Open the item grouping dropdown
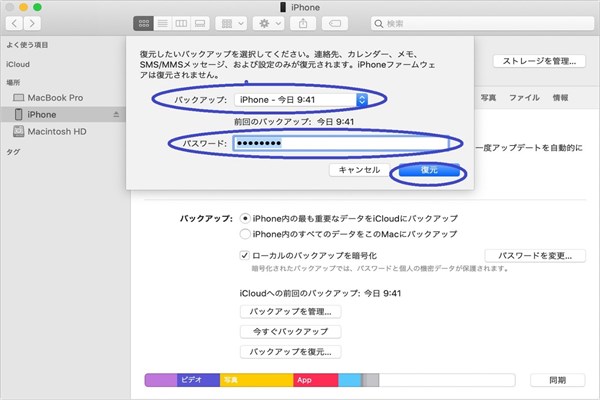 [231, 24]
